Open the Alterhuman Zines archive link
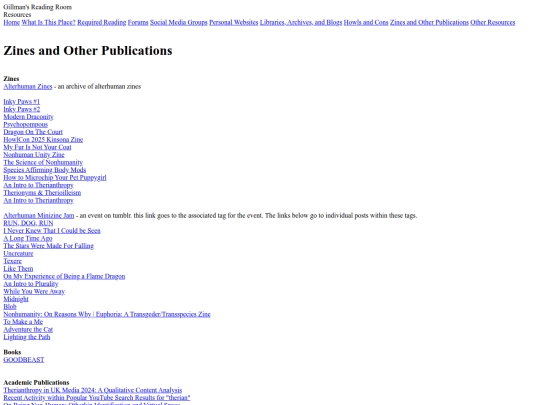Image resolution: width=540 pixels, height=405 pixels. click(x=28, y=86)
